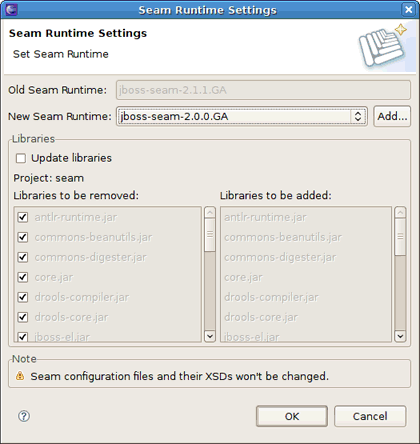Select commons-beanutils.jar in the libraries to be added
420x444 pixels.
tap(283, 237)
